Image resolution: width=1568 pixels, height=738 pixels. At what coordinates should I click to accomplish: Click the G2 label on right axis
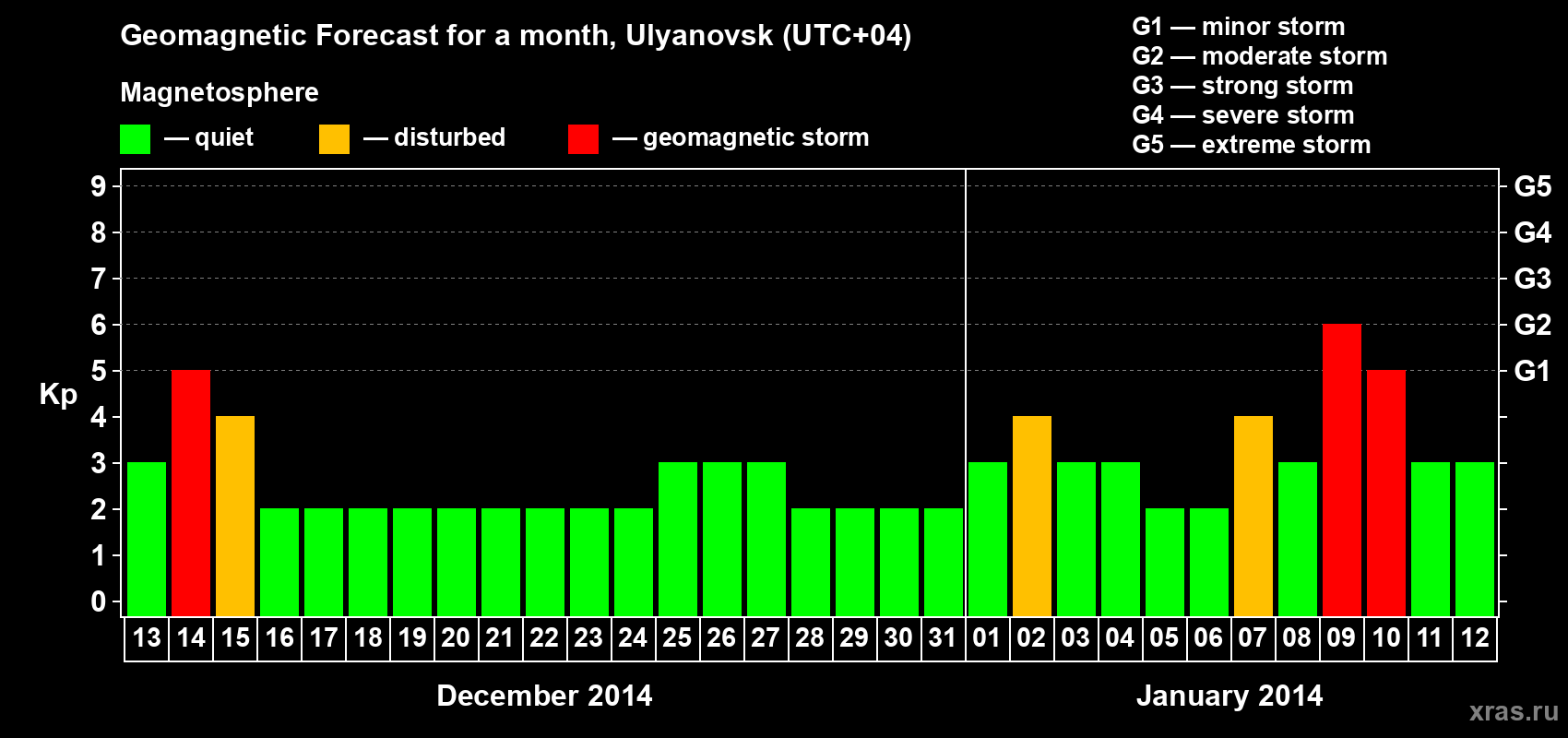click(1533, 325)
